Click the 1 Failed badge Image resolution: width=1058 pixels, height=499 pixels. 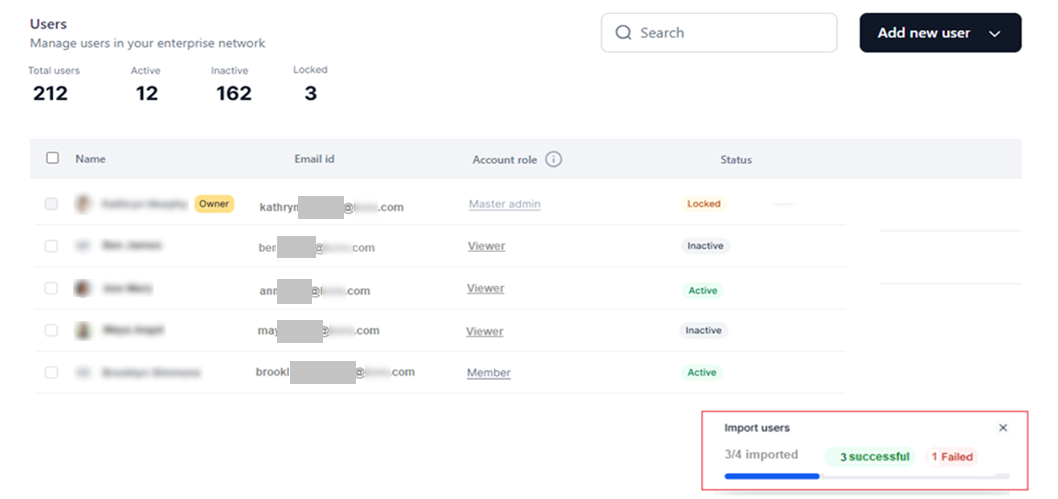[x=952, y=457]
